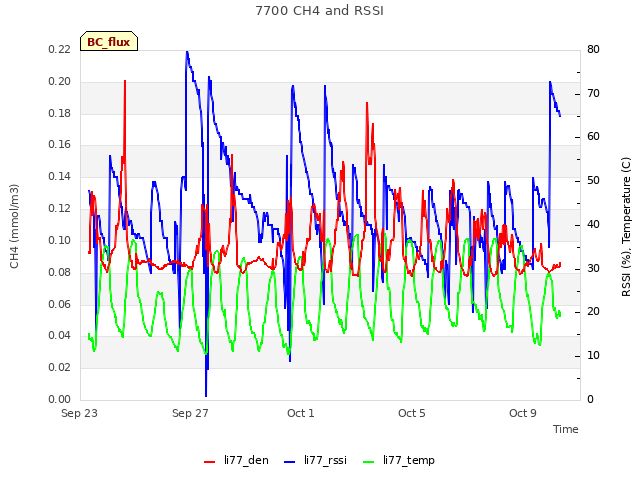The image size is (640, 480).
Task: Click the 0.00 left axis tick label
Action: pyautogui.click(x=60, y=399)
